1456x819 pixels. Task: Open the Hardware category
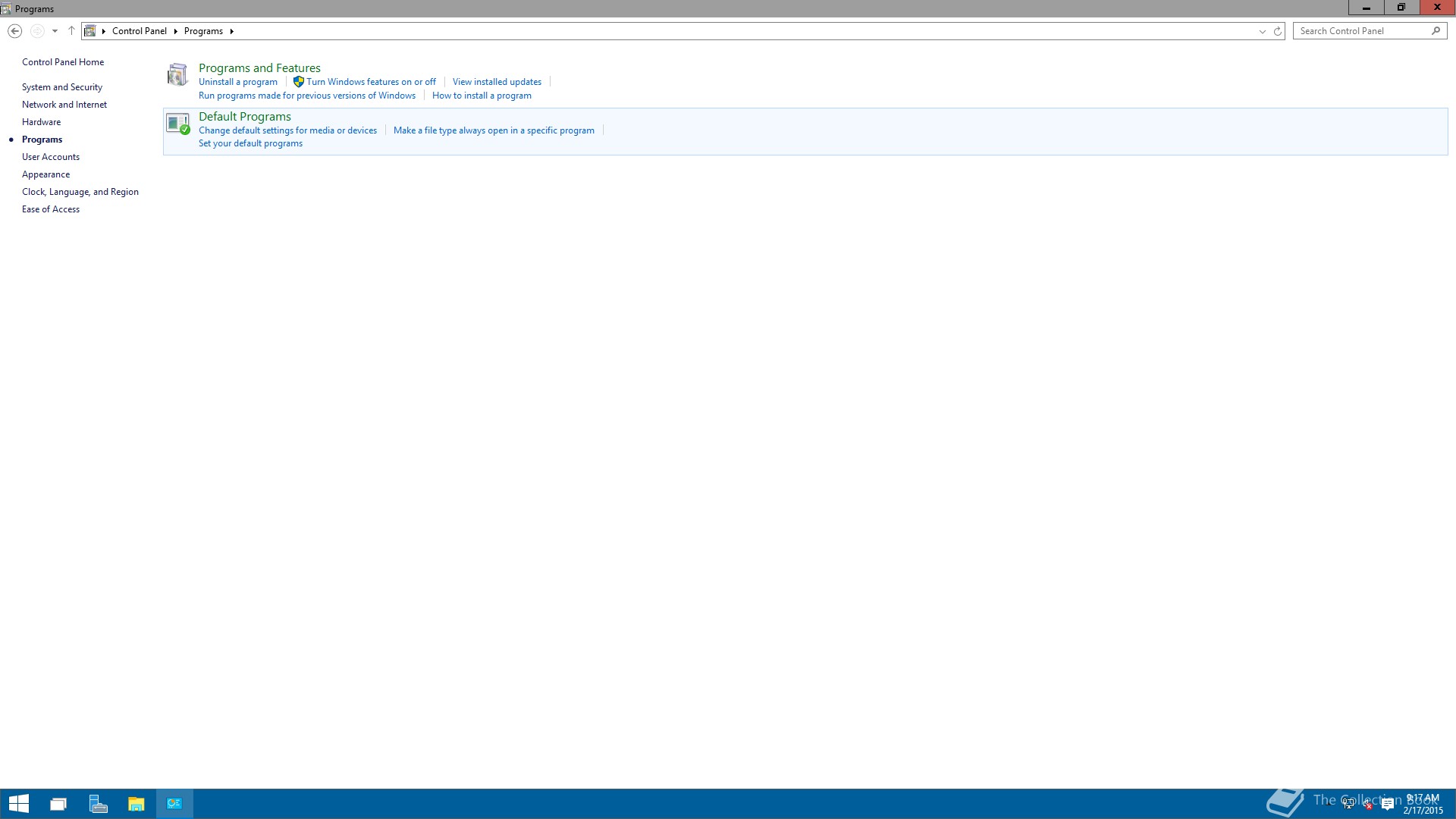pos(42,122)
